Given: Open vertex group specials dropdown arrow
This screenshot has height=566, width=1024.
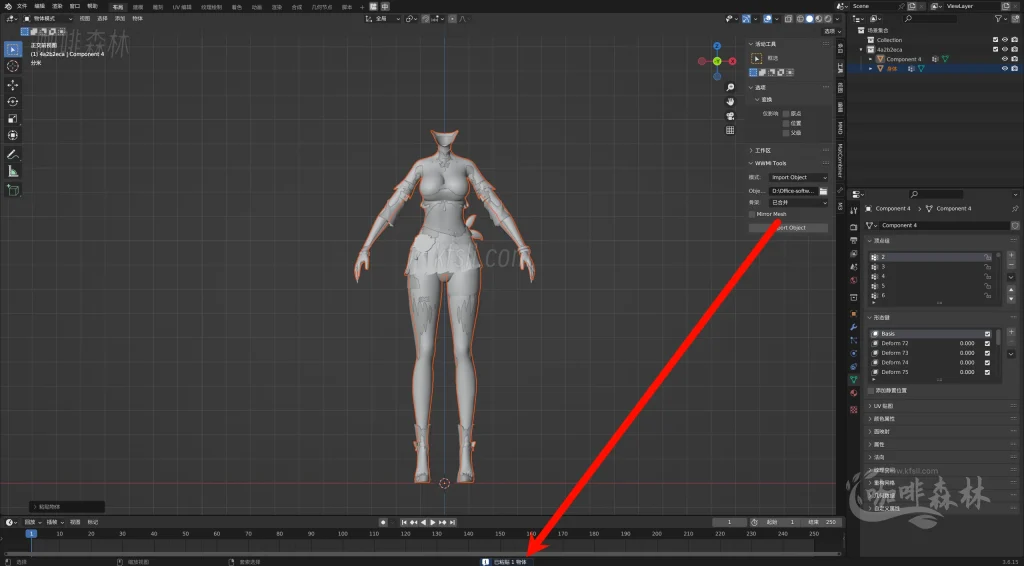Looking at the screenshot, I should (1011, 277).
